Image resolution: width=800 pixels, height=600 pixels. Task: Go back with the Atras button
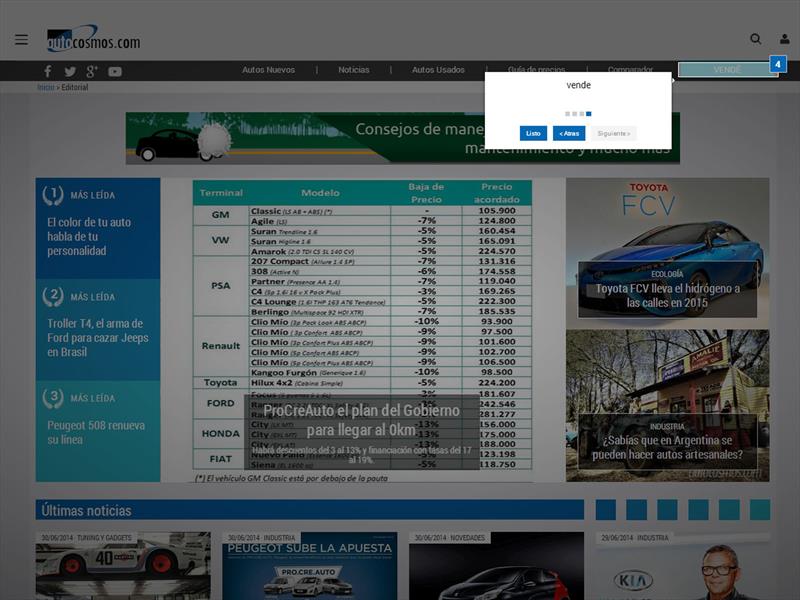[x=568, y=133]
